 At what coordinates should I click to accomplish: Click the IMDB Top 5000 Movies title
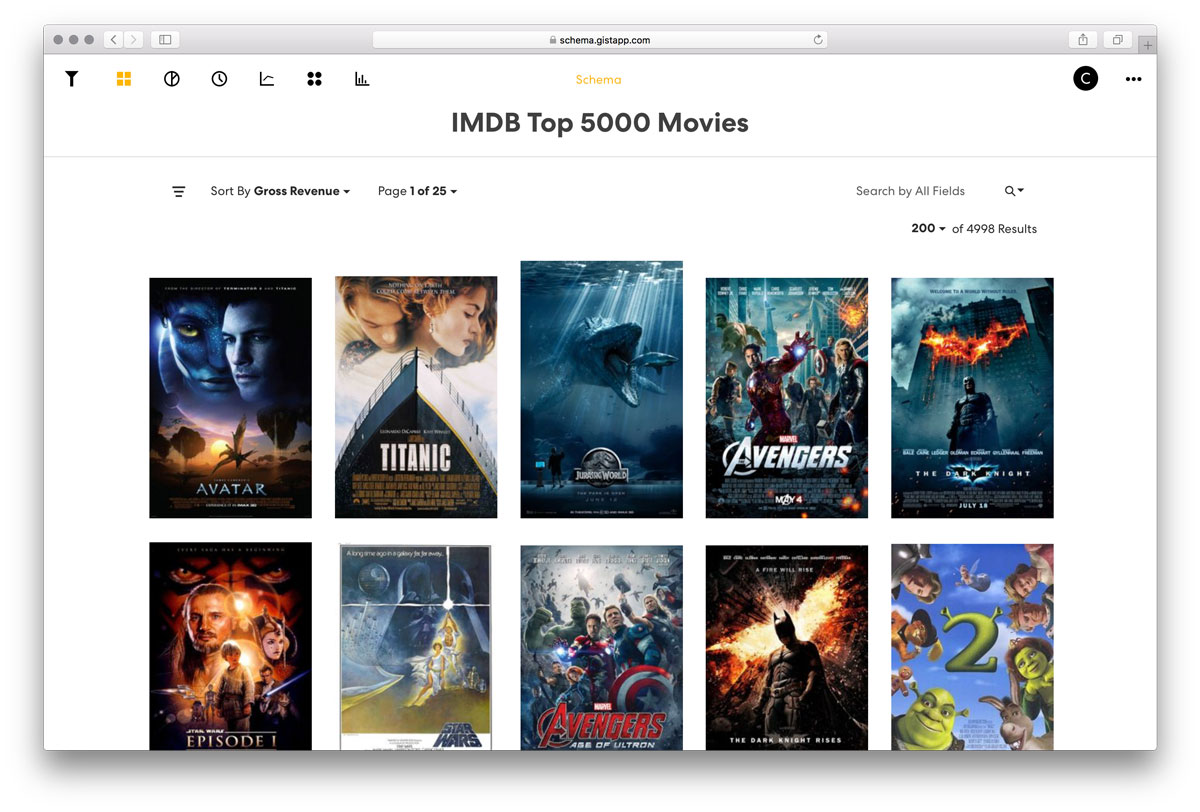pos(600,123)
